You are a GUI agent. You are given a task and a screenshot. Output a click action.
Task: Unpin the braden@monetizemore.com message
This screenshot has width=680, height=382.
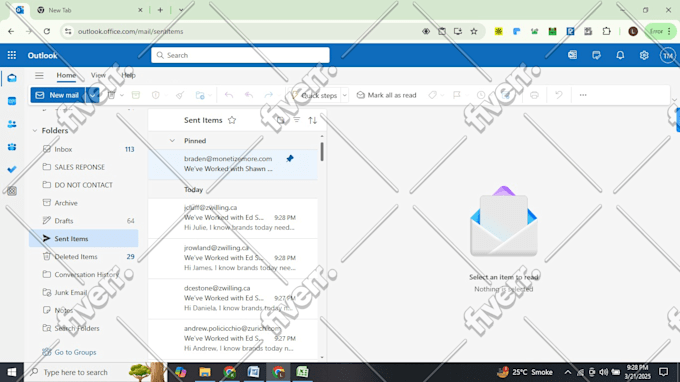[x=290, y=159]
